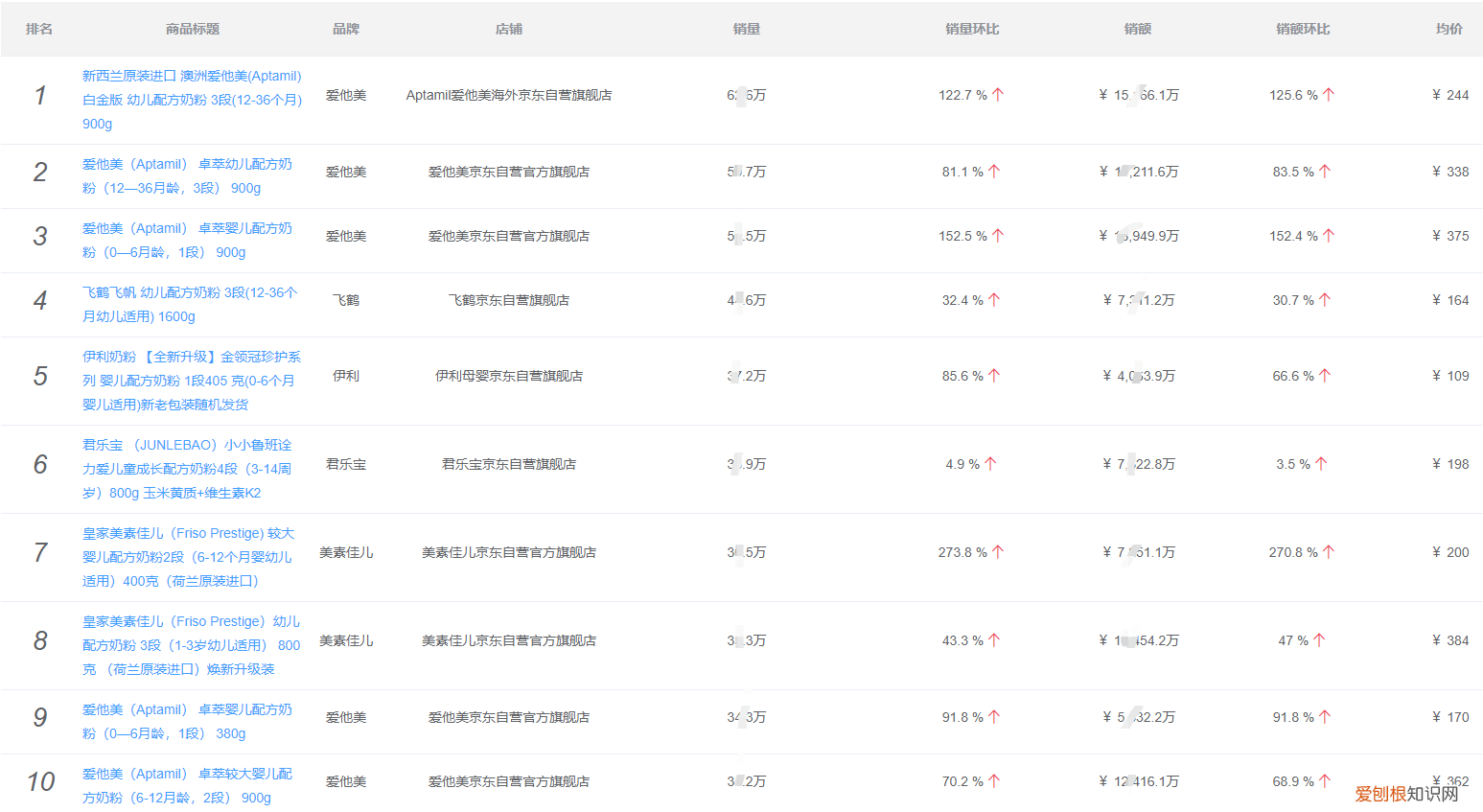This screenshot has width=1483, height=812.
Task: Click the 品牌 column header
Action: point(345,28)
